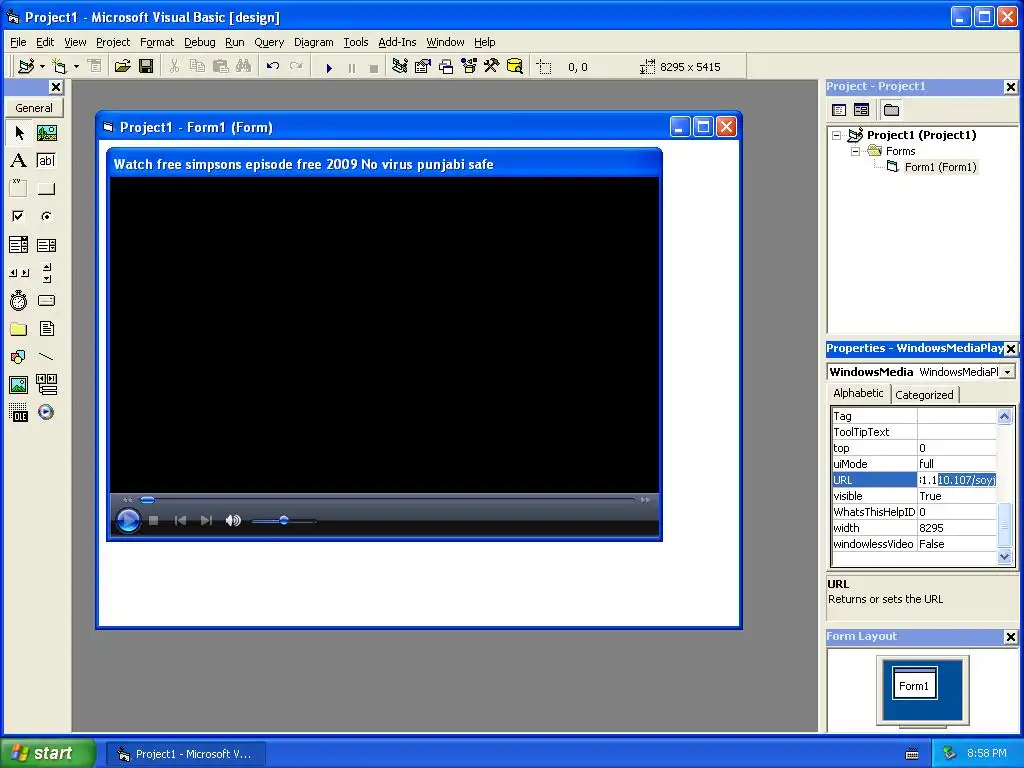Viewport: 1024px width, 768px height.
Task: Switch to the Alphabetic properties tab
Action: [858, 393]
